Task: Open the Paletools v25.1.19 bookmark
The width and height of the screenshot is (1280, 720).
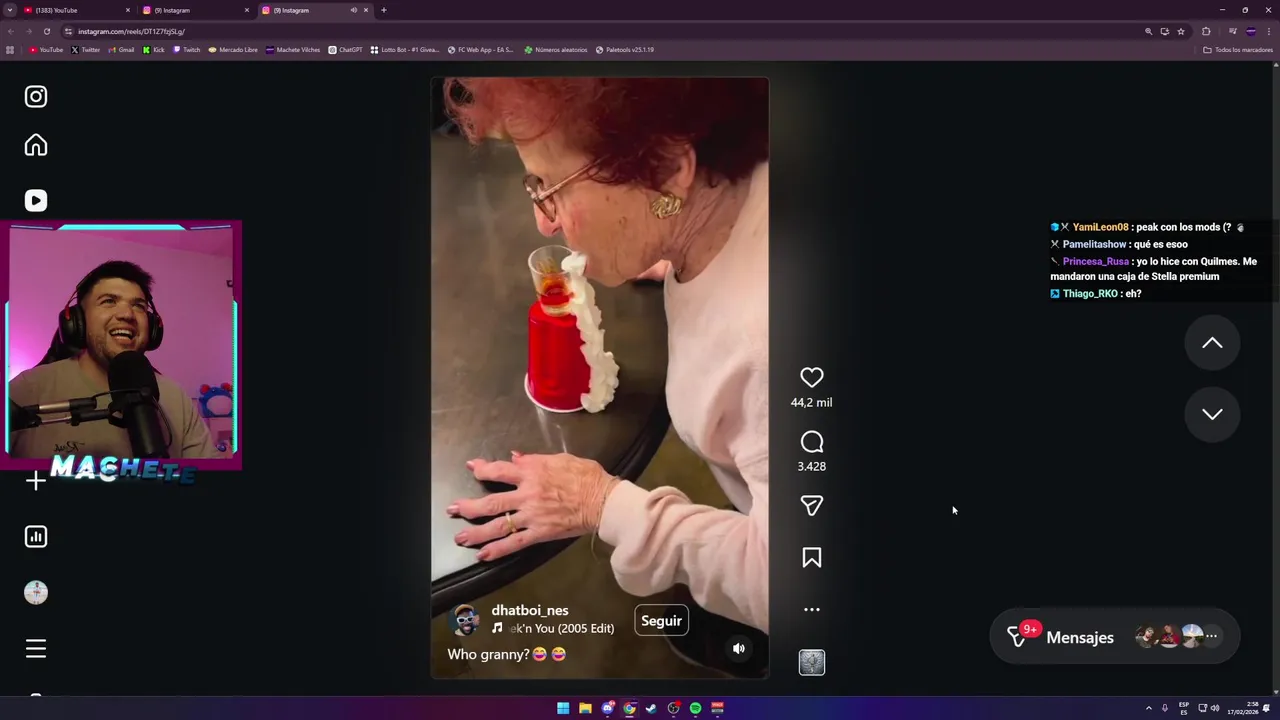Action: click(x=625, y=50)
